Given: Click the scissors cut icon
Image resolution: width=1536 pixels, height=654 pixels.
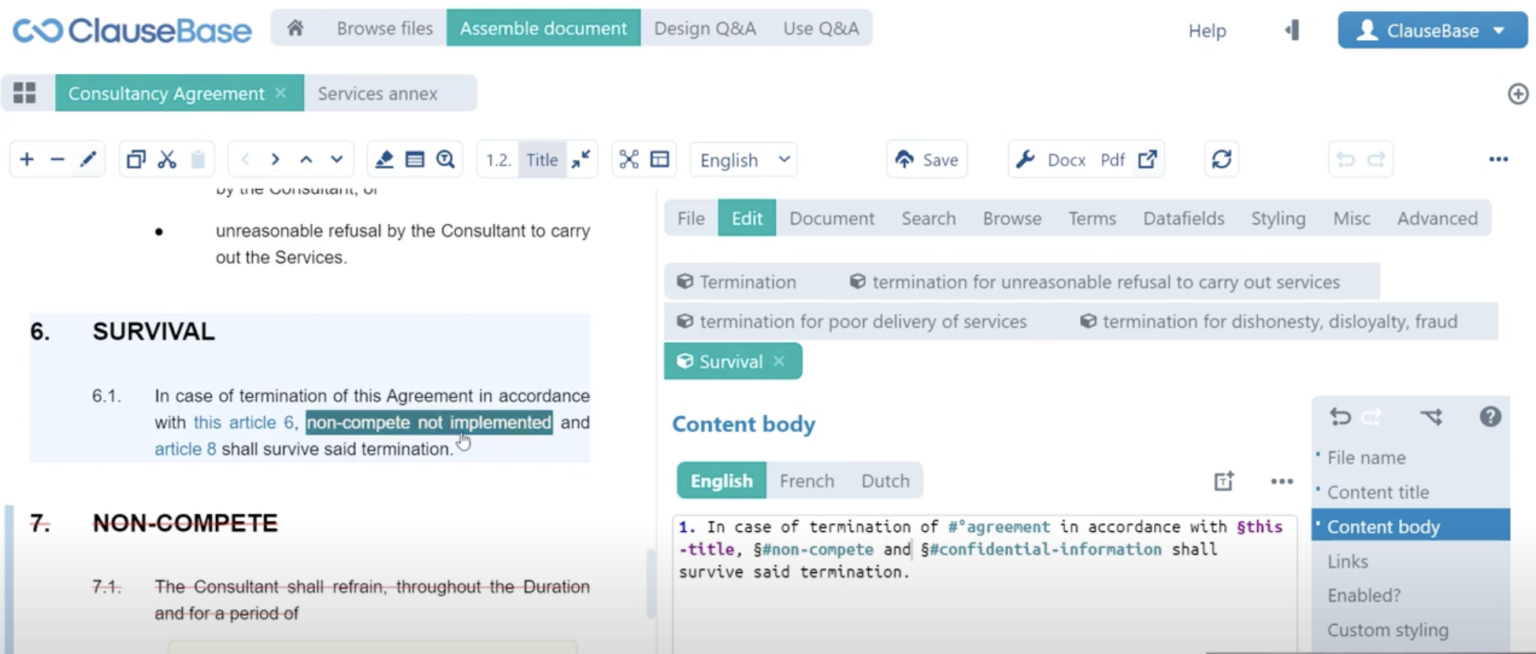Looking at the screenshot, I should point(167,160).
